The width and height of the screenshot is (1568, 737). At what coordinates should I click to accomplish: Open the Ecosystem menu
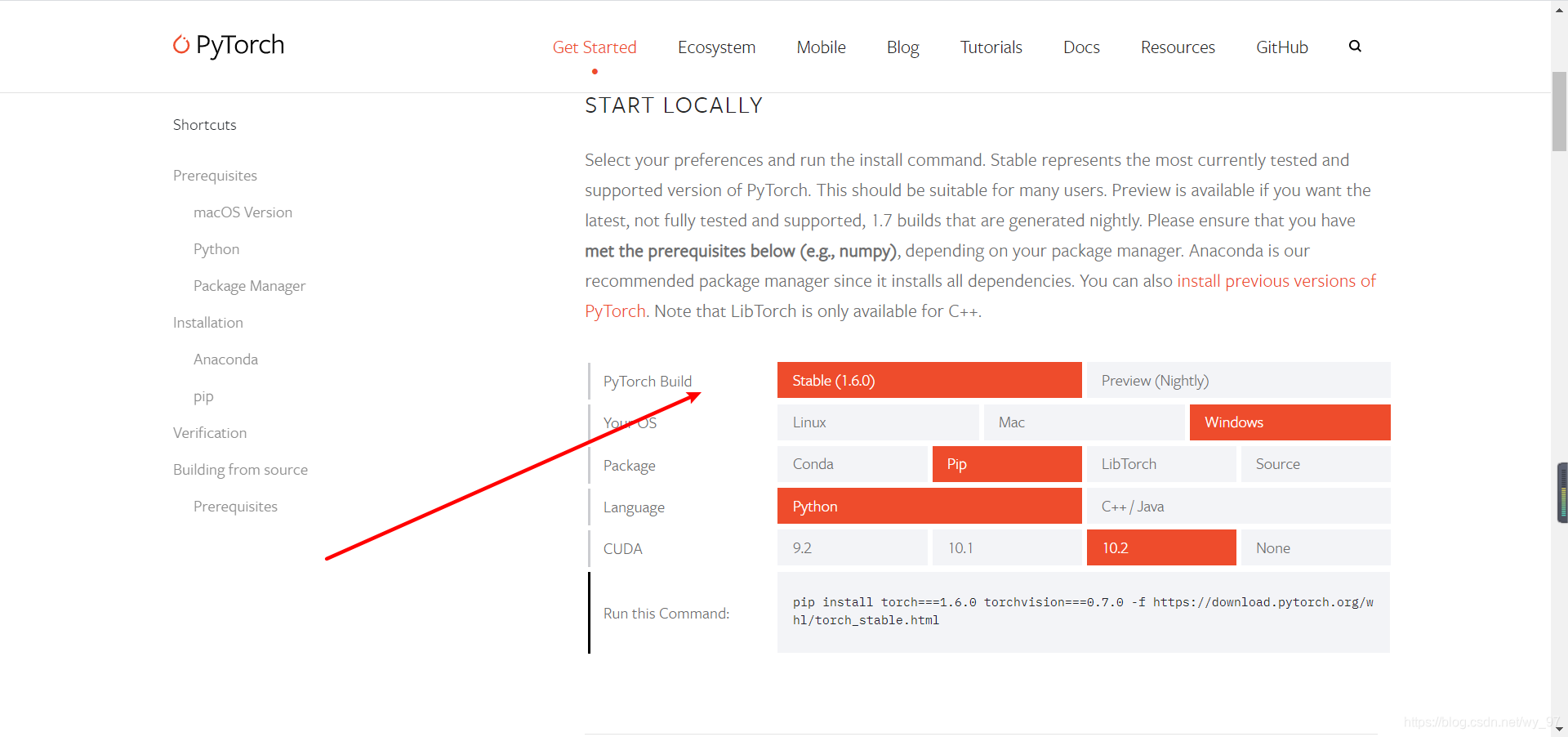point(716,47)
